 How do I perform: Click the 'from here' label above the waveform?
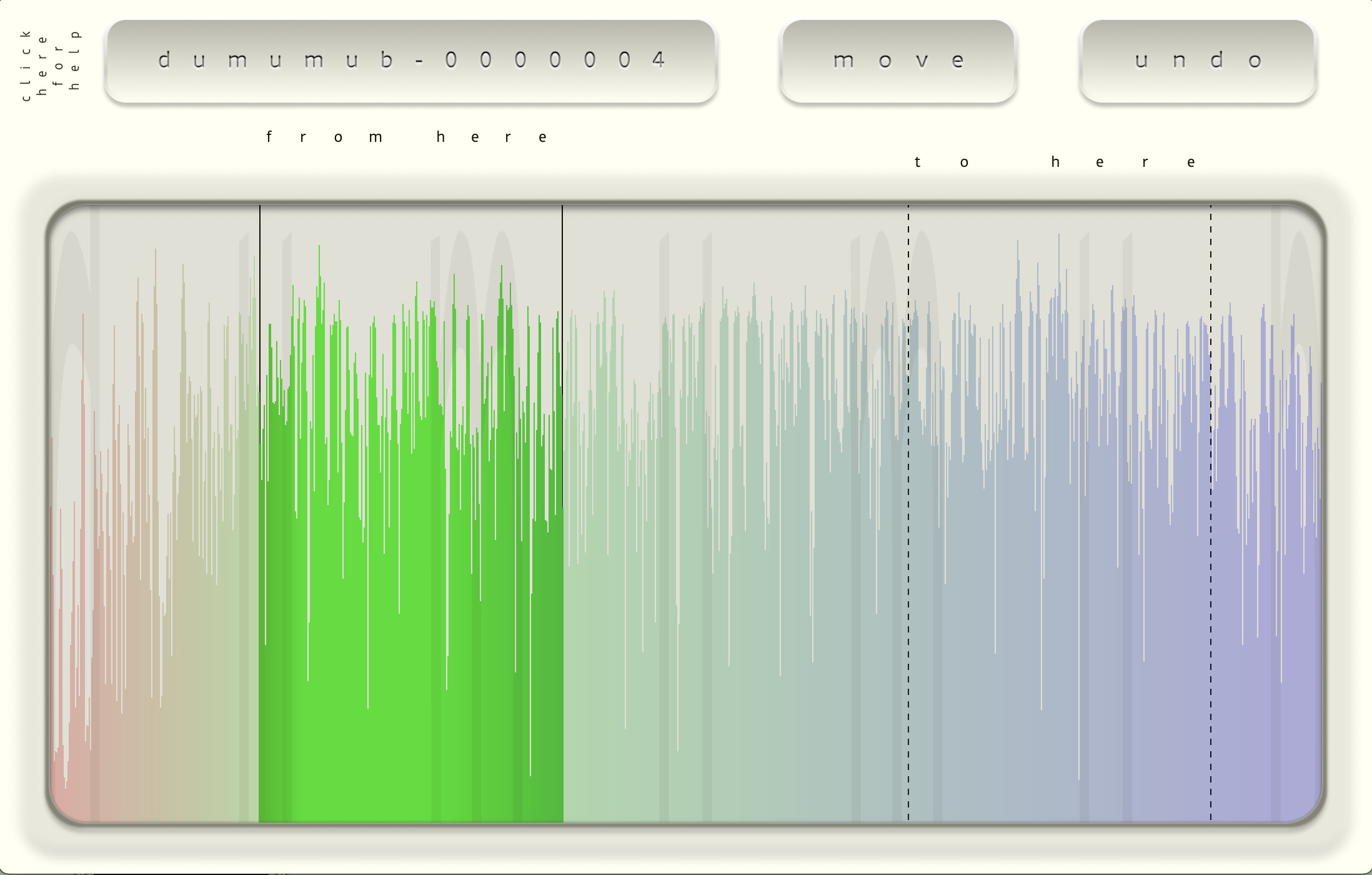407,137
